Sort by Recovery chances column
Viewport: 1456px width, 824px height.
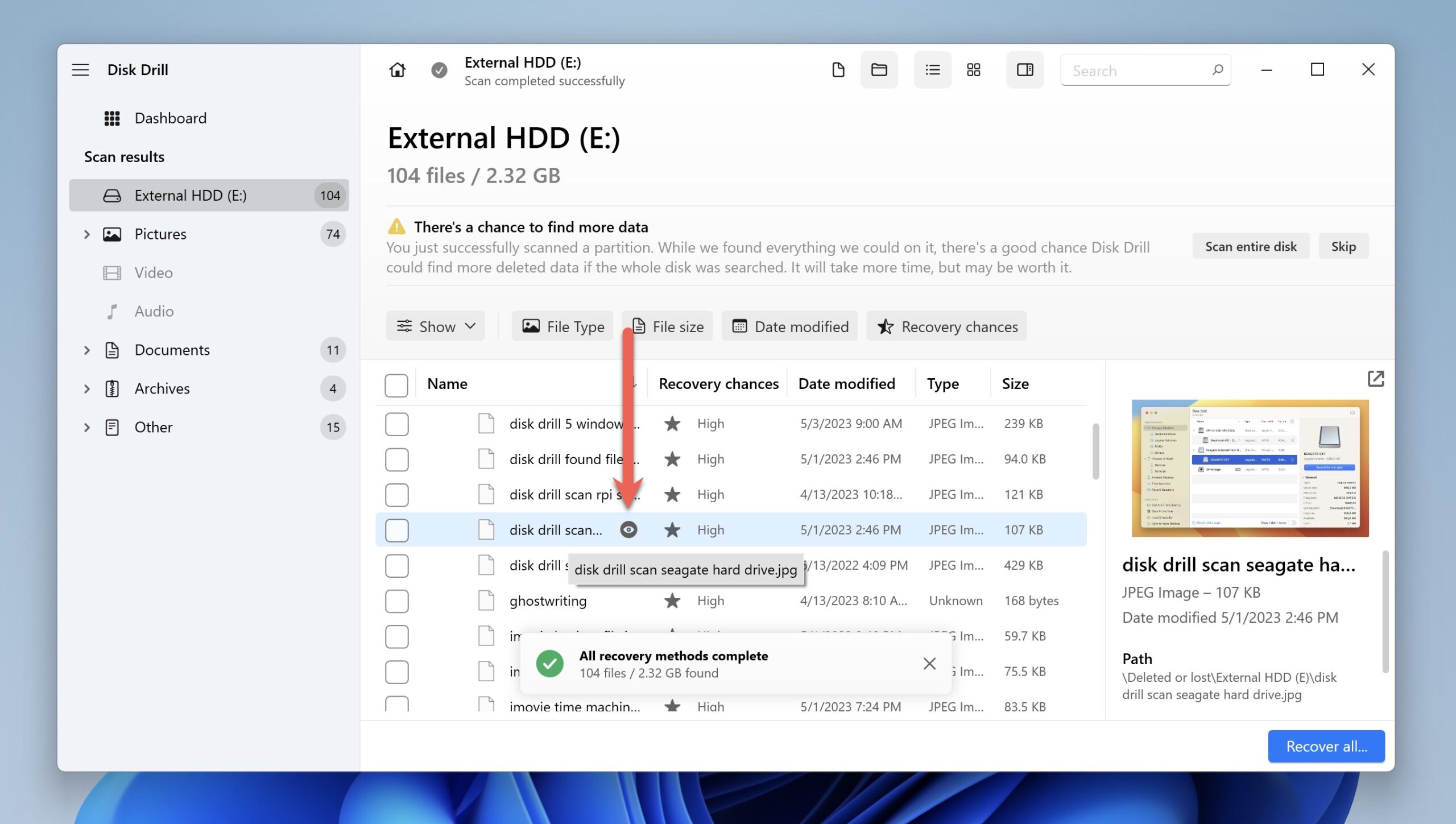point(718,384)
